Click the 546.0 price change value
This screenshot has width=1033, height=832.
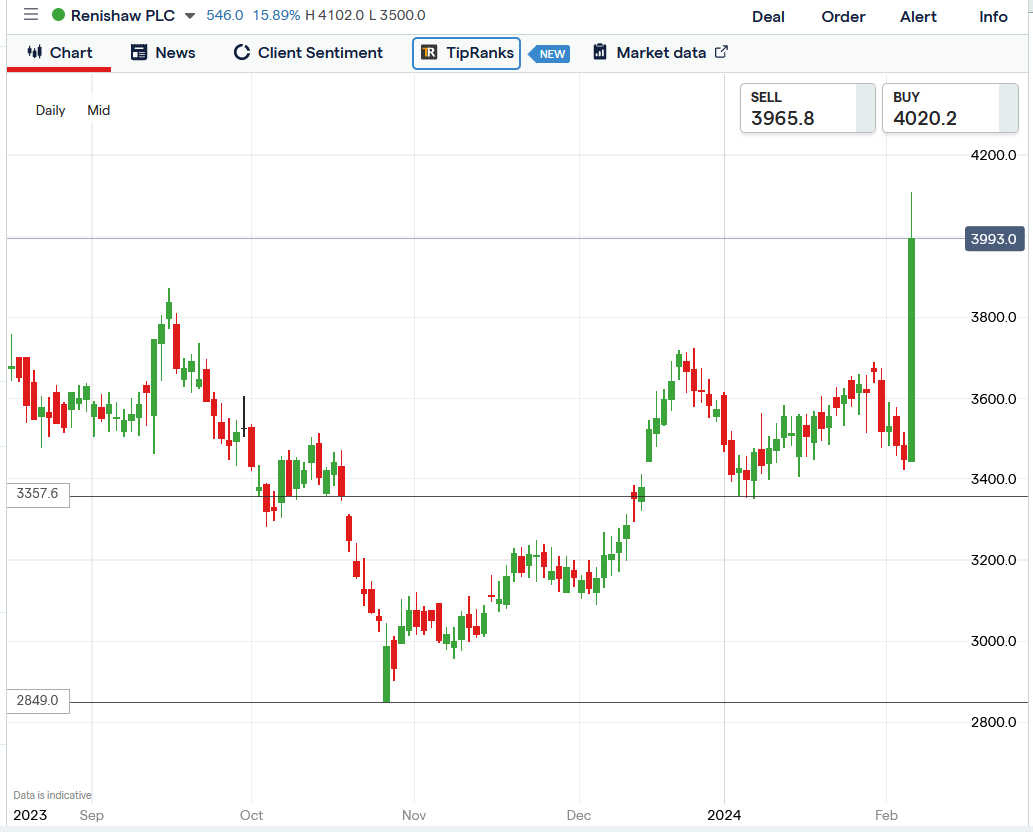coord(225,15)
